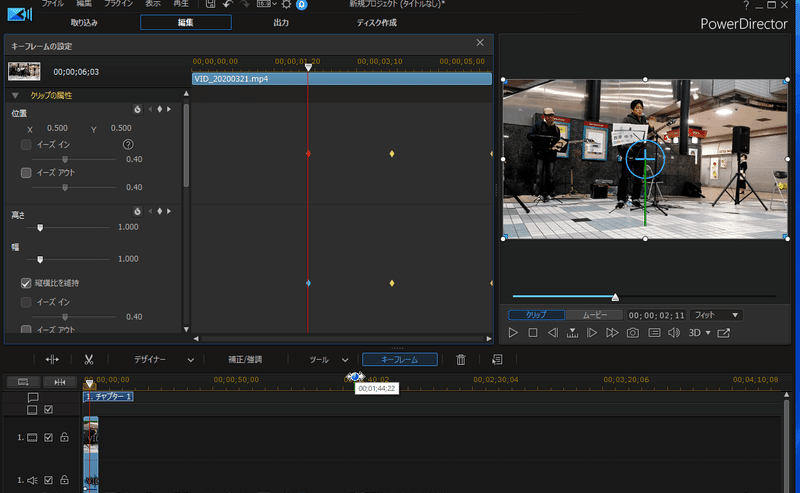Go to next 位置 keyframe

[x=169, y=109]
